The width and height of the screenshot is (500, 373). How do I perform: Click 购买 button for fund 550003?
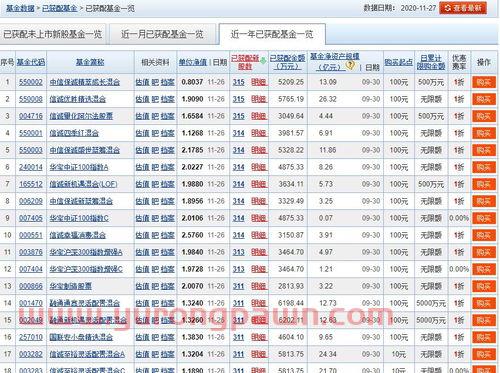click(484, 150)
